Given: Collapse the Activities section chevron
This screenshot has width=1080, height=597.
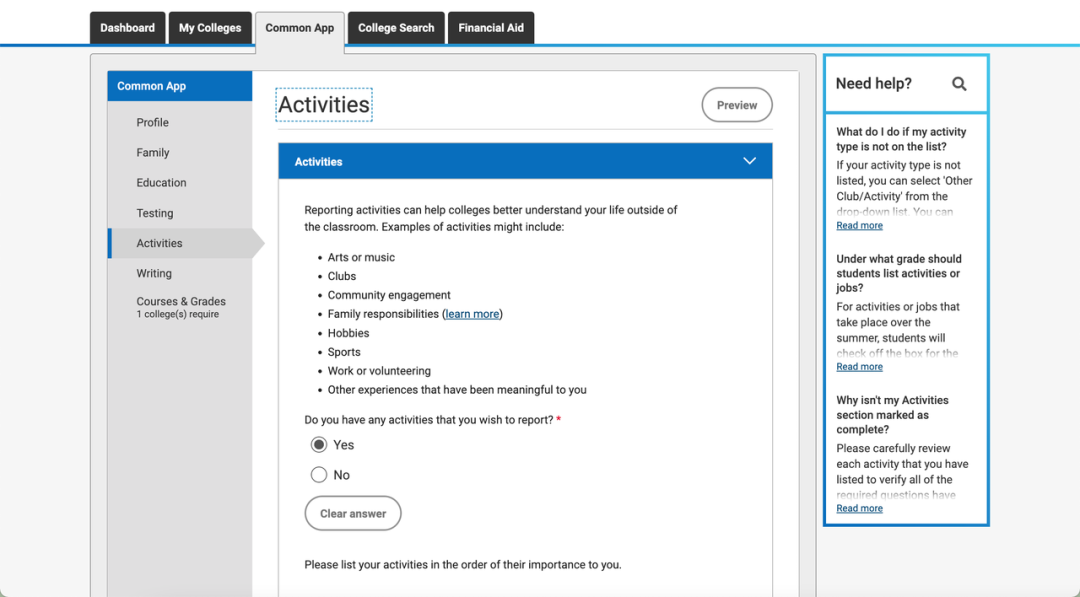Looking at the screenshot, I should [749, 161].
